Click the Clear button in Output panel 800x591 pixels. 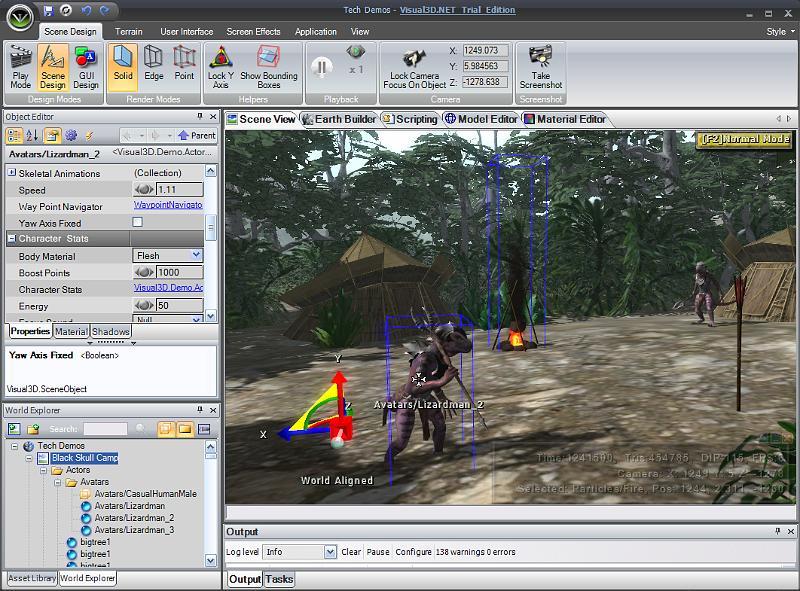click(x=351, y=552)
